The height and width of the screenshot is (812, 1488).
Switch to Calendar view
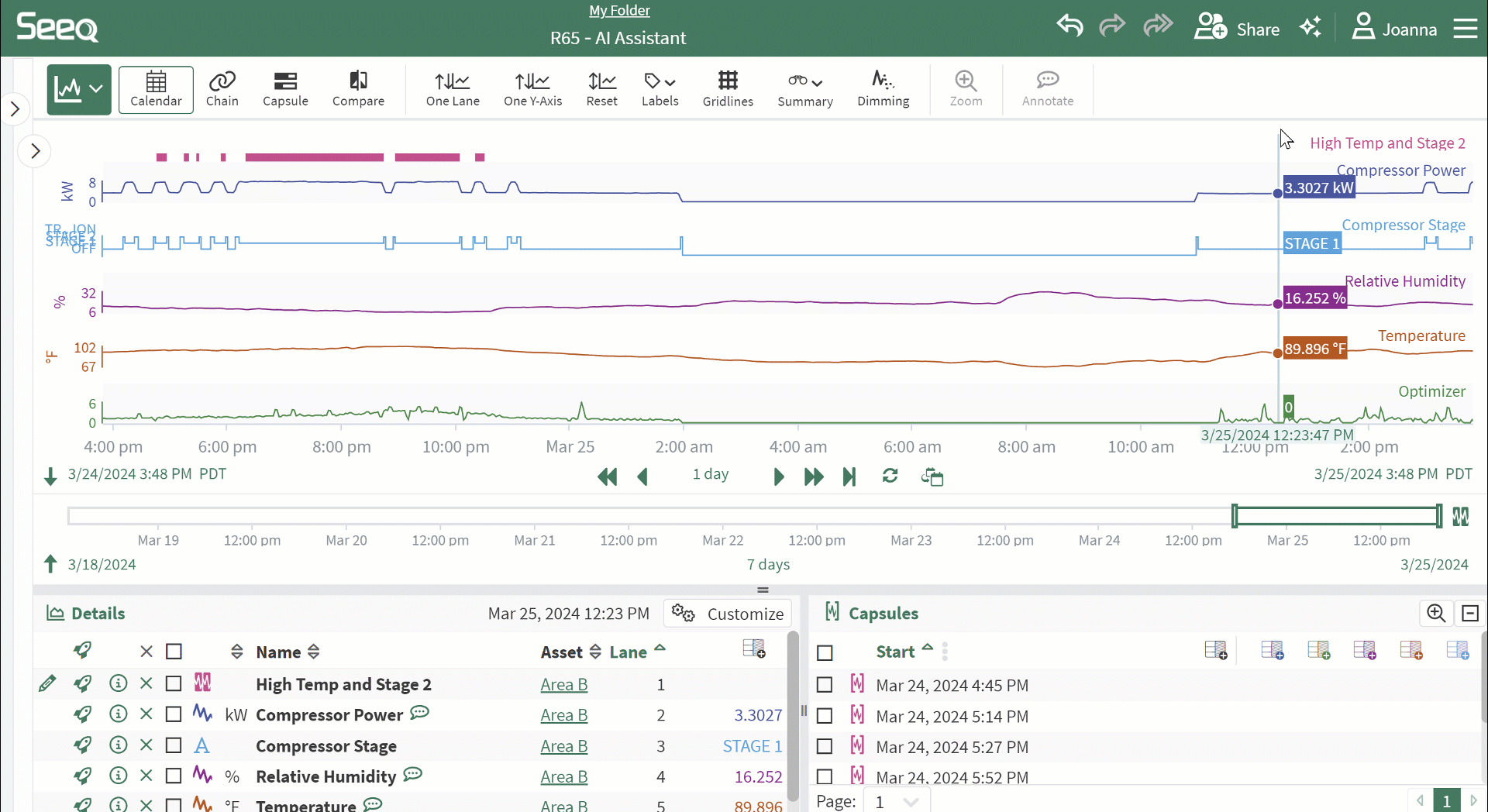156,89
